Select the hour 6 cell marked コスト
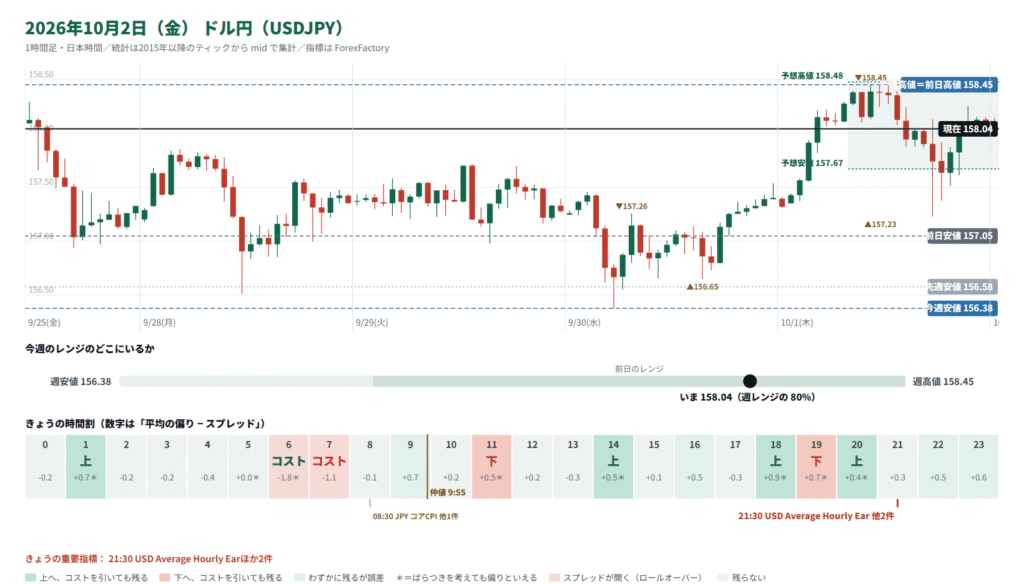The width and height of the screenshot is (1024, 584). (x=289, y=466)
